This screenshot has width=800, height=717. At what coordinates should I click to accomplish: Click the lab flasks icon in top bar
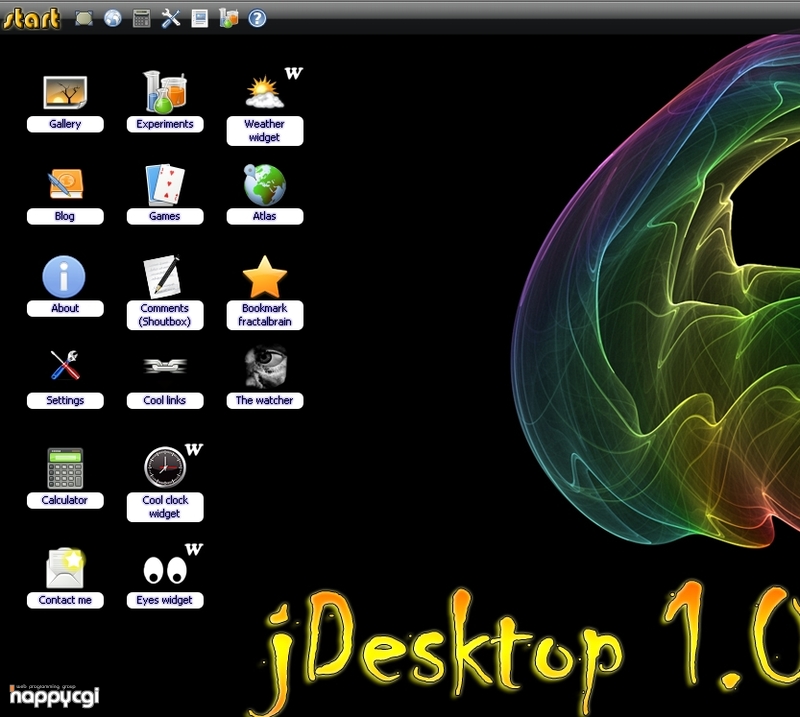pos(228,19)
